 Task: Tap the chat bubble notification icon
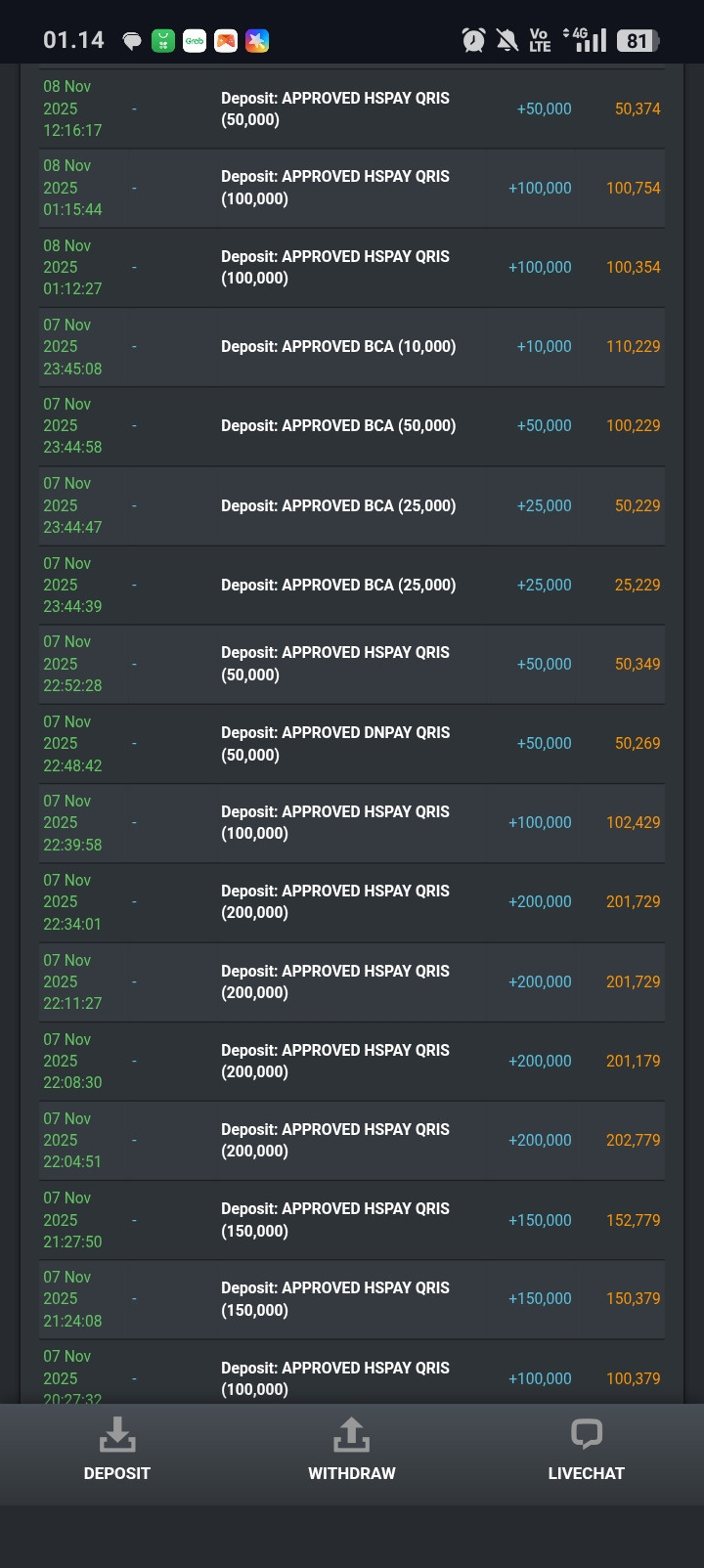click(x=132, y=40)
